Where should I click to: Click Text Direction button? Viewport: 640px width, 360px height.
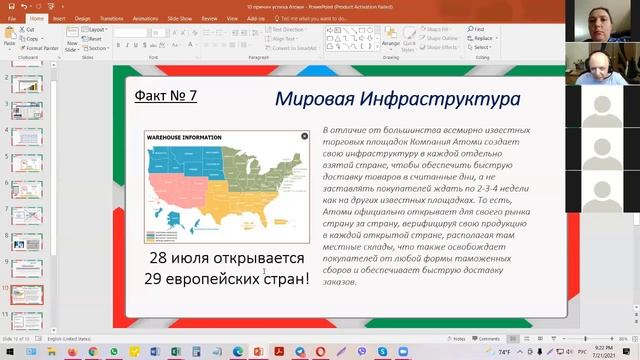tap(285, 29)
